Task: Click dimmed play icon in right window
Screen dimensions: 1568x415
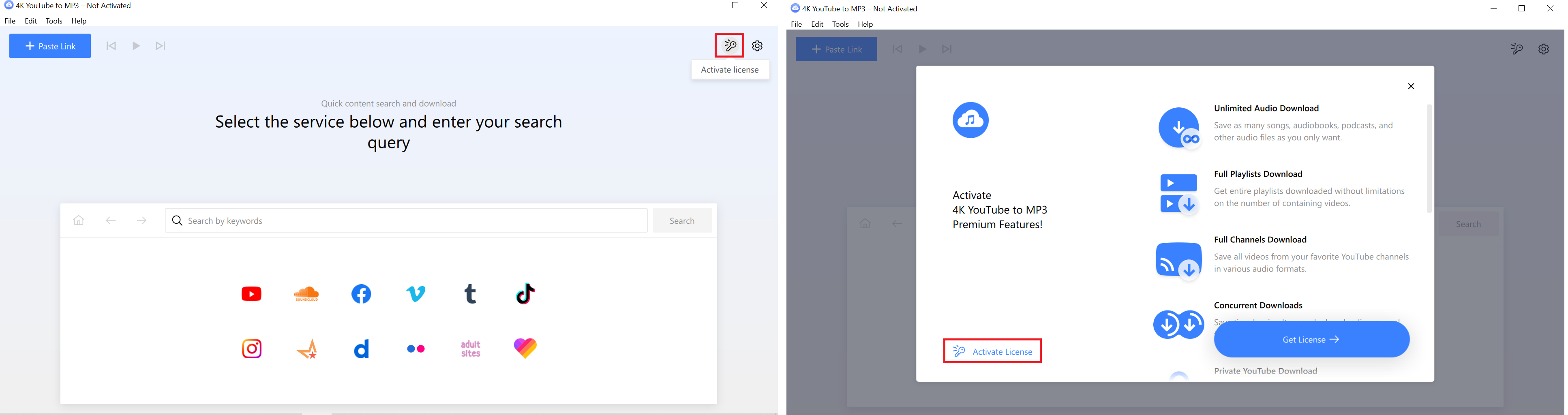Action: coord(922,49)
